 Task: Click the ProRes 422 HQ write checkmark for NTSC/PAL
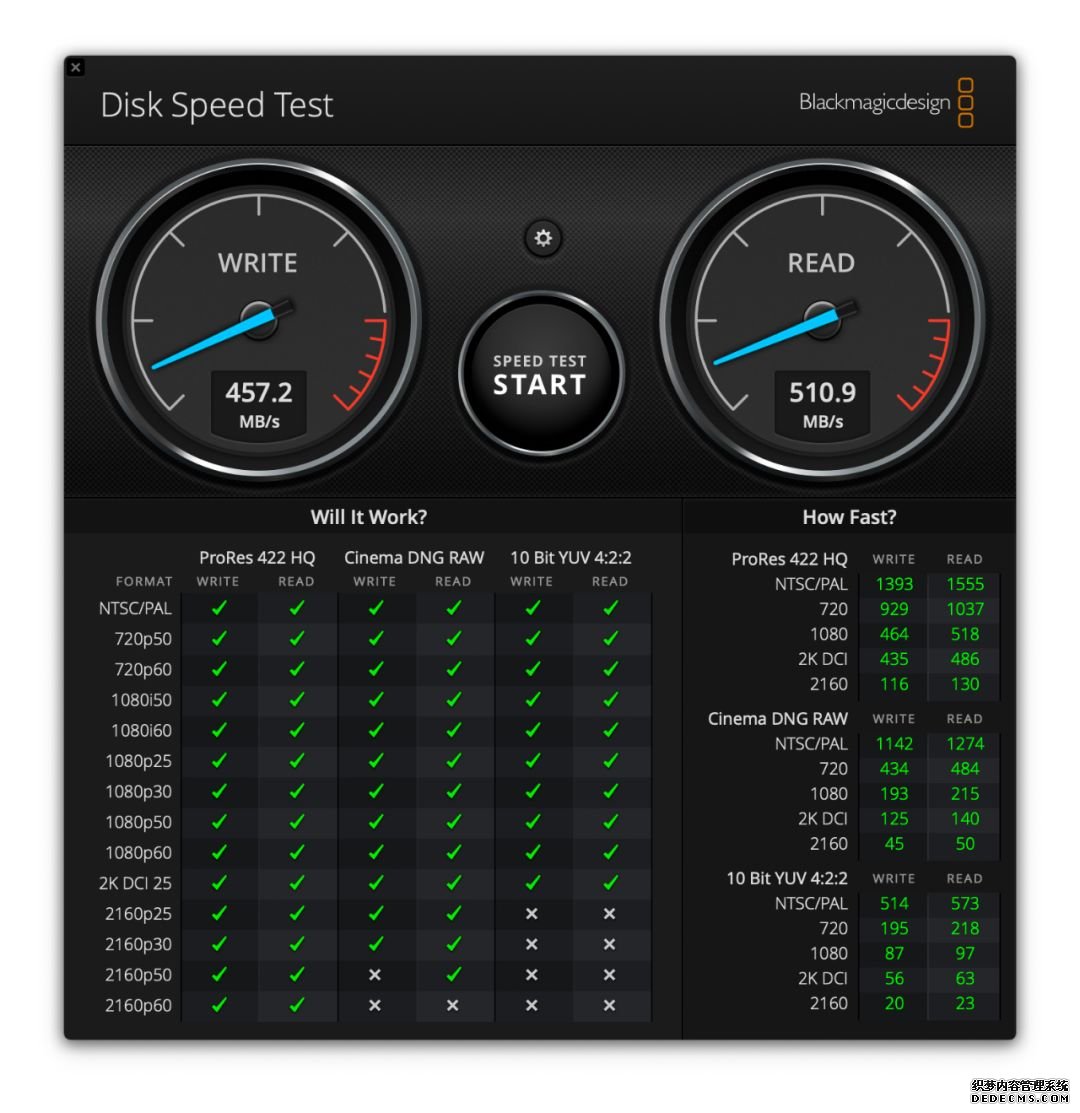tap(219, 608)
